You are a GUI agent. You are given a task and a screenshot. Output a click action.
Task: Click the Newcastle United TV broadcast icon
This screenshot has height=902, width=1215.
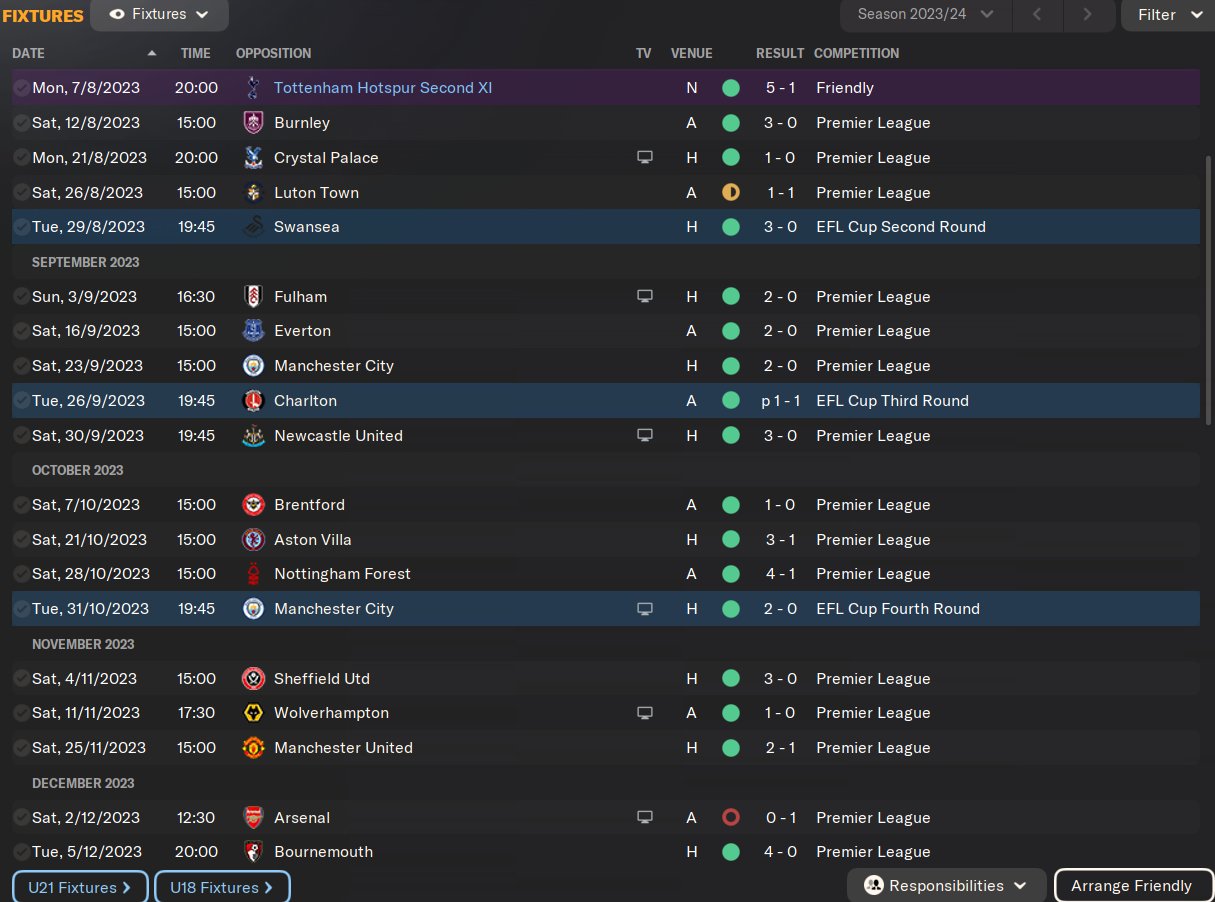point(645,435)
